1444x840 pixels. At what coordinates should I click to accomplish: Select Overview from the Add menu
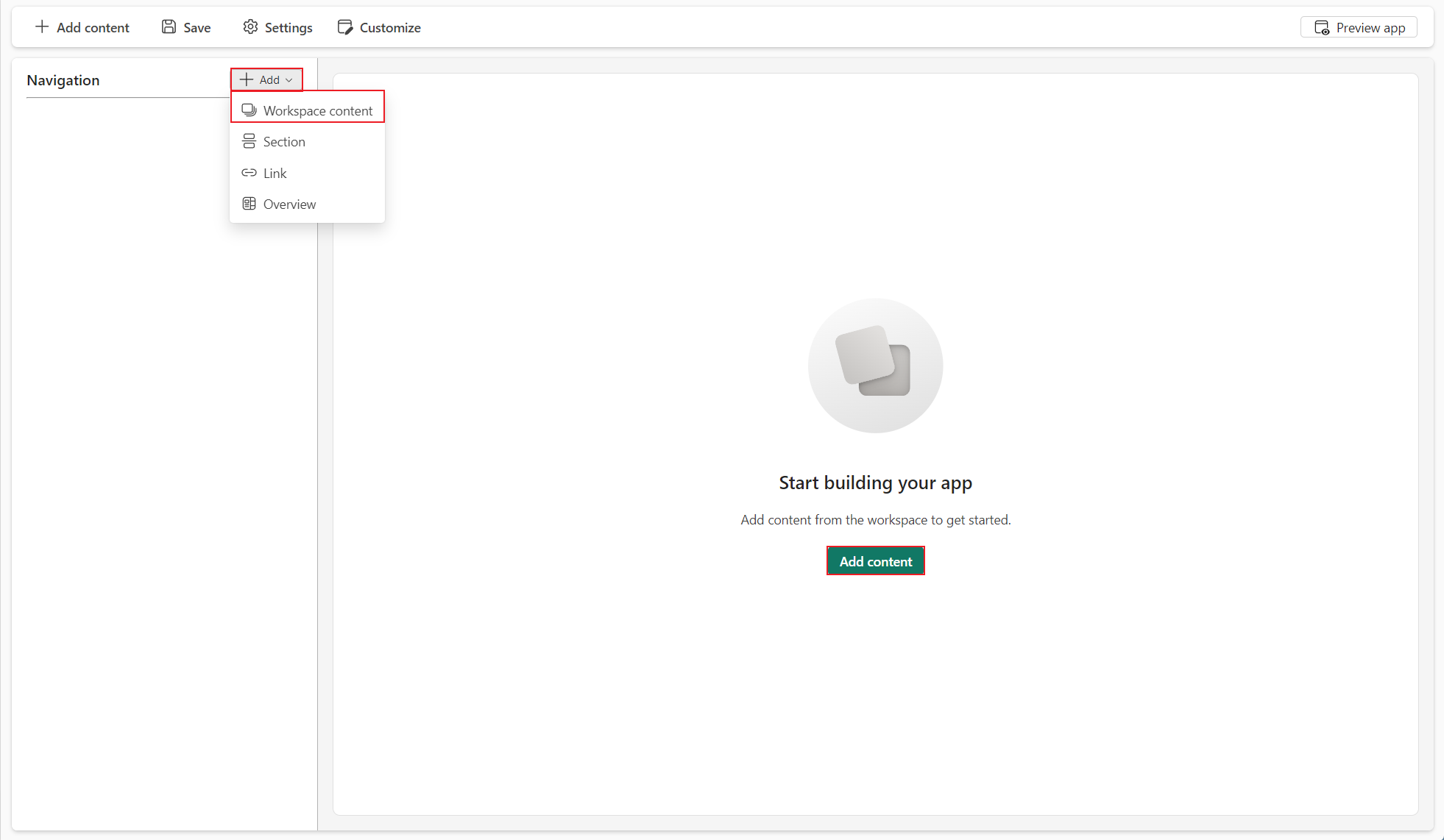tap(289, 204)
